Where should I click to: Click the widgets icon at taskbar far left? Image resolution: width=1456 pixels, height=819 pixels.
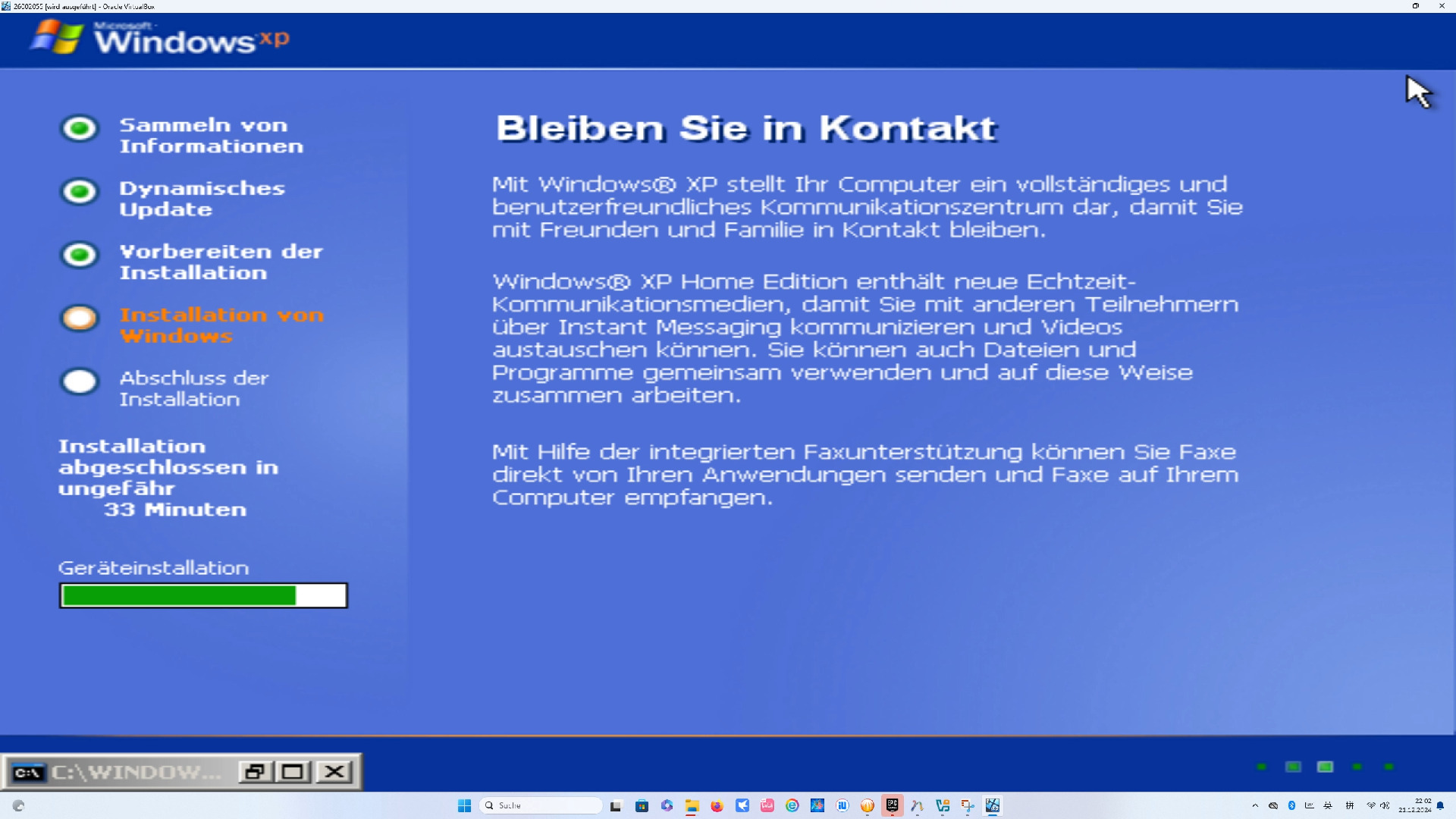coord(19,805)
